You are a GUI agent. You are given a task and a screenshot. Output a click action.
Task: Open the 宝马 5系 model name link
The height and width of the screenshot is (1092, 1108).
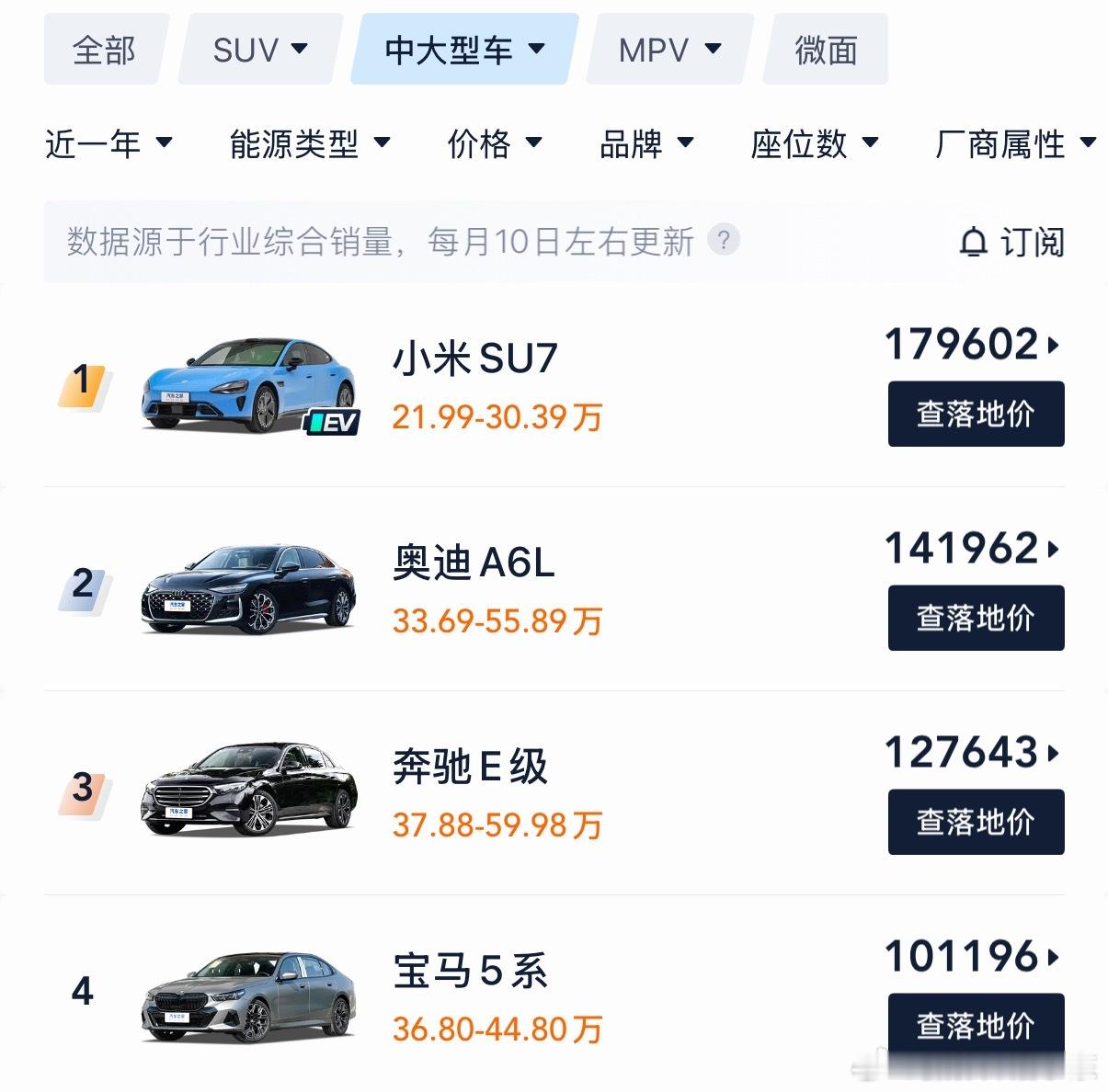click(x=470, y=971)
